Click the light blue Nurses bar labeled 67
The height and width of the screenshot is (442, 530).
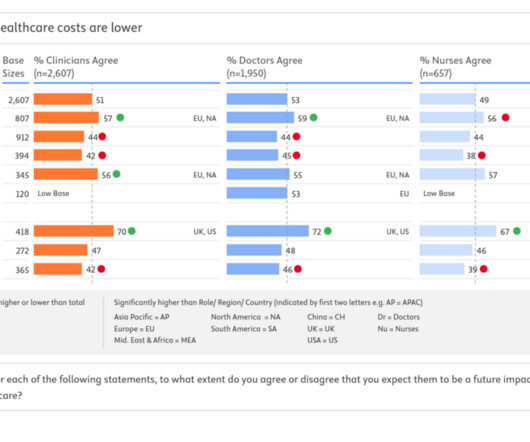458,231
